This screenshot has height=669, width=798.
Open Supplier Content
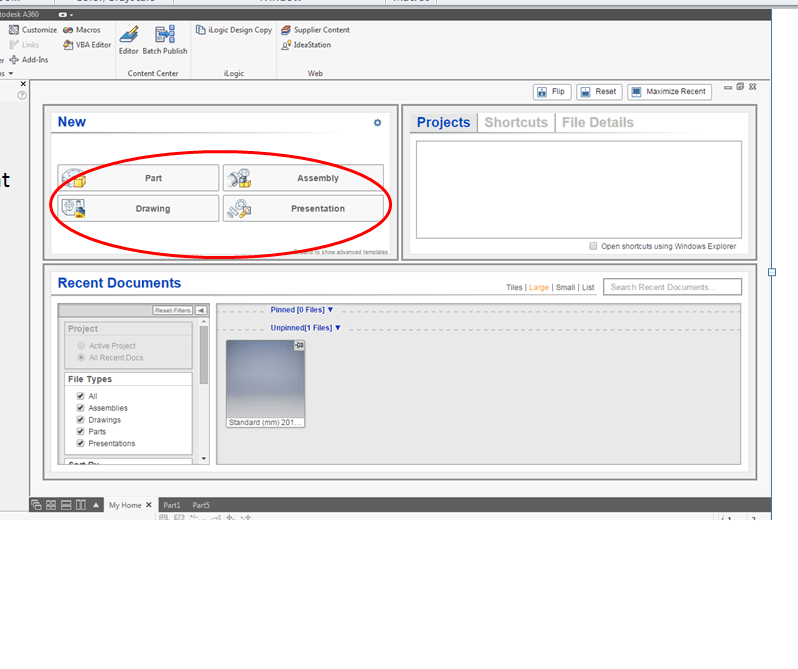click(x=315, y=30)
